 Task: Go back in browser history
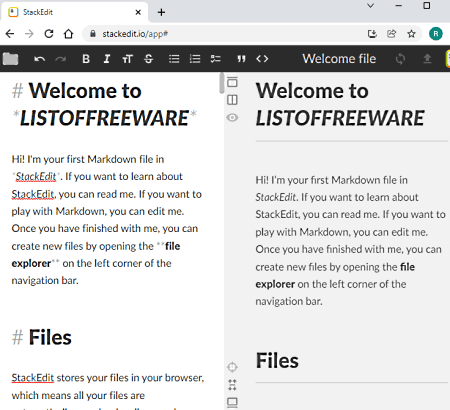[10, 34]
